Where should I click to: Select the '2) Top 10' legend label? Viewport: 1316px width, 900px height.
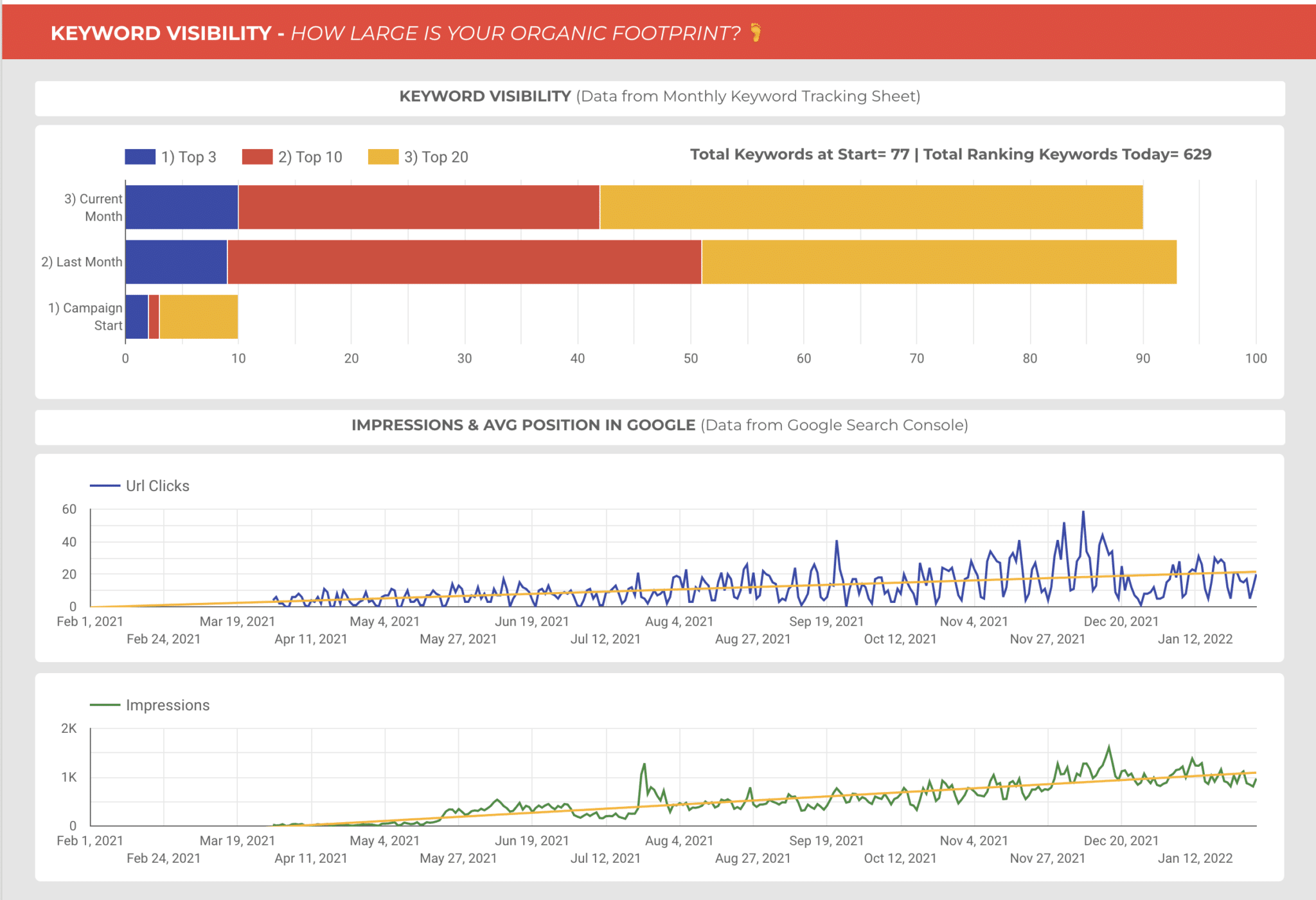coord(310,157)
